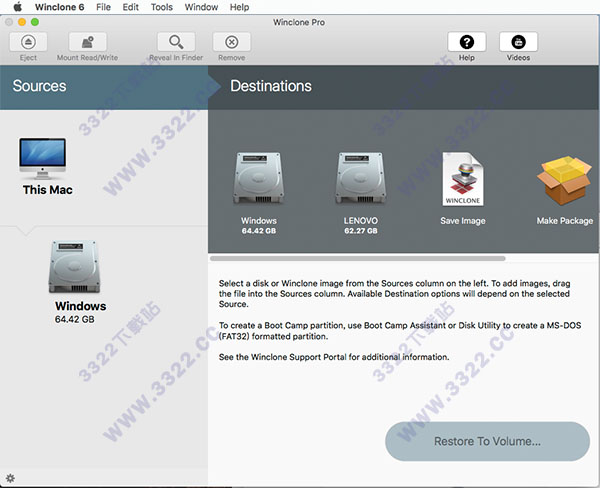600x488 pixels.
Task: Open the File menu
Action: coord(103,7)
